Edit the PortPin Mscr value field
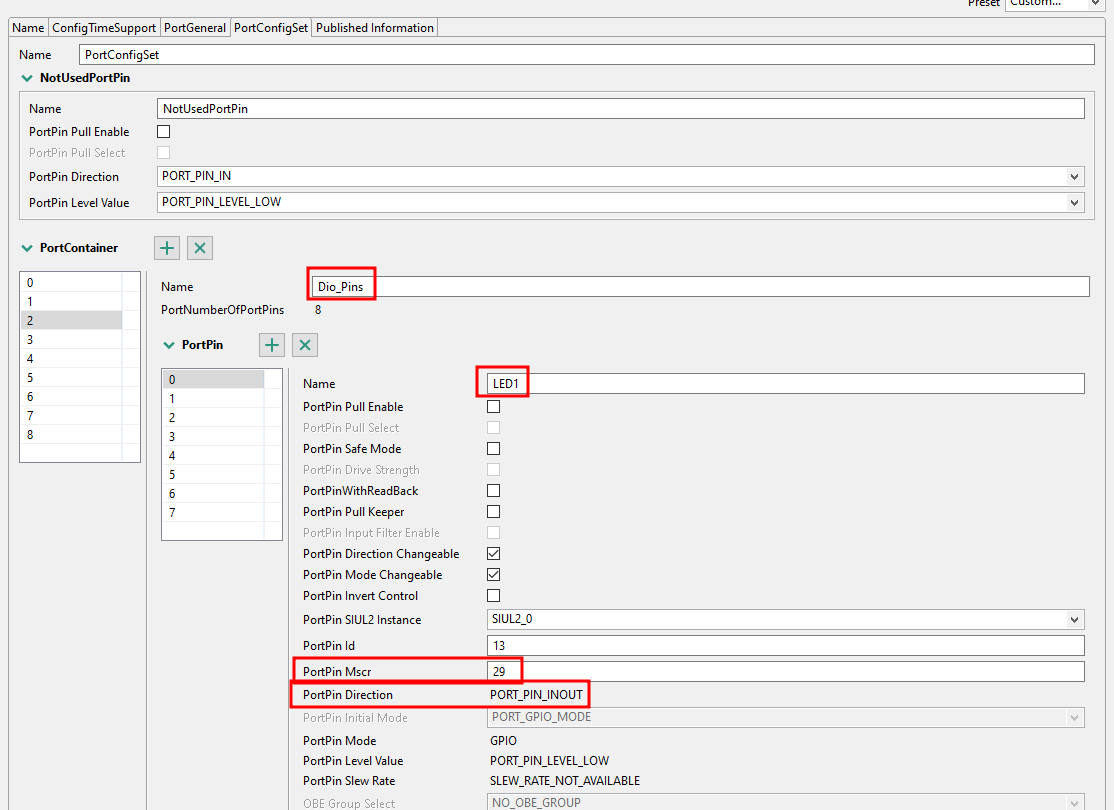 point(786,671)
